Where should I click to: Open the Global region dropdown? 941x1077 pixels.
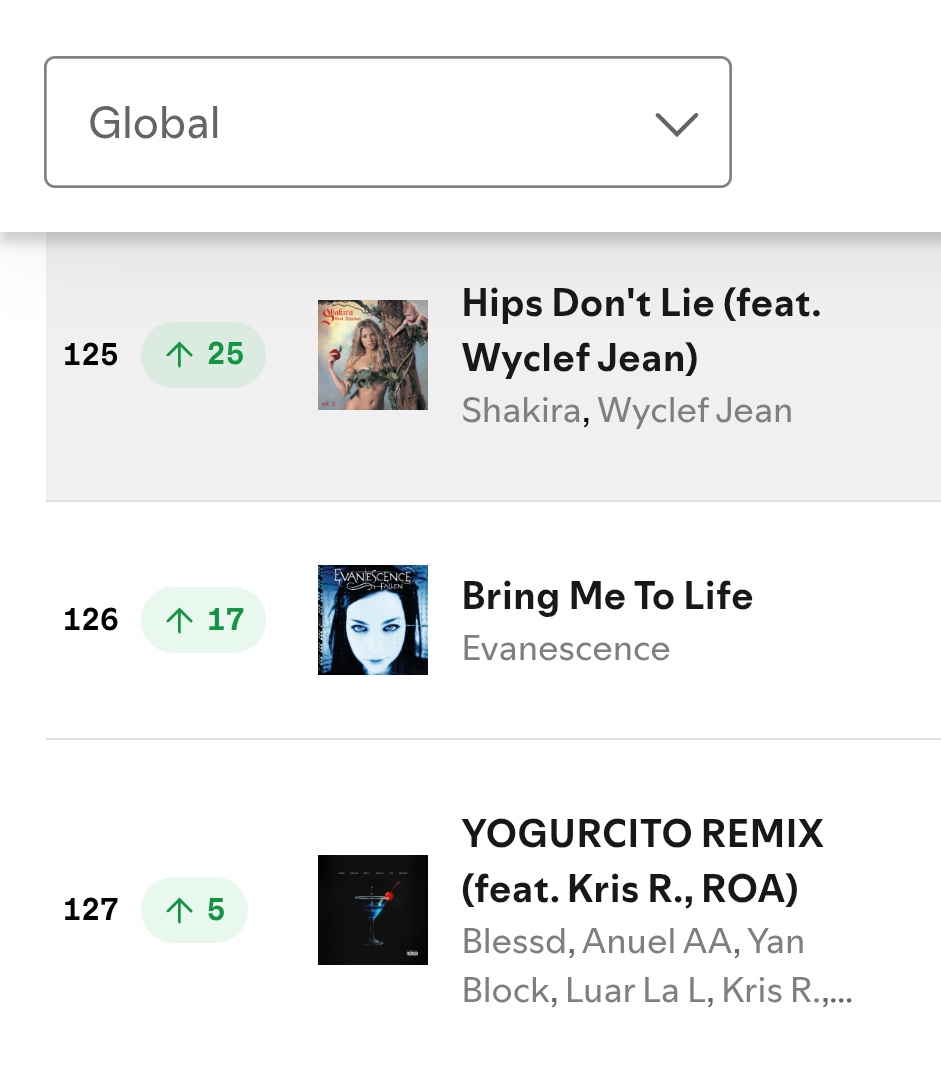pyautogui.click(x=387, y=123)
